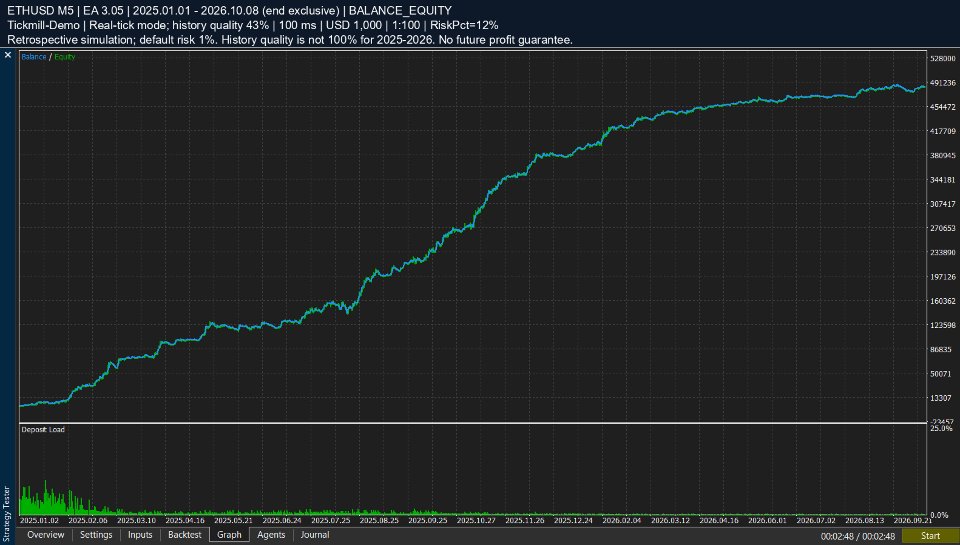960x545 pixels.
Task: Open the Journal tab
Action: click(315, 535)
